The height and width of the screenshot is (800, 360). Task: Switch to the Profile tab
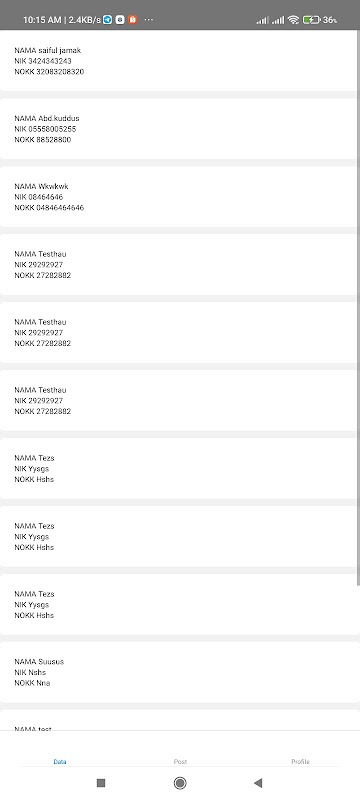point(300,761)
